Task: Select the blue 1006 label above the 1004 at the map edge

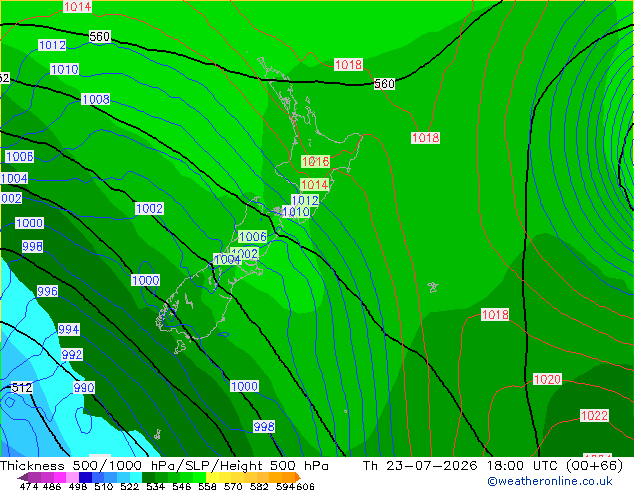Action: pyautogui.click(x=19, y=156)
